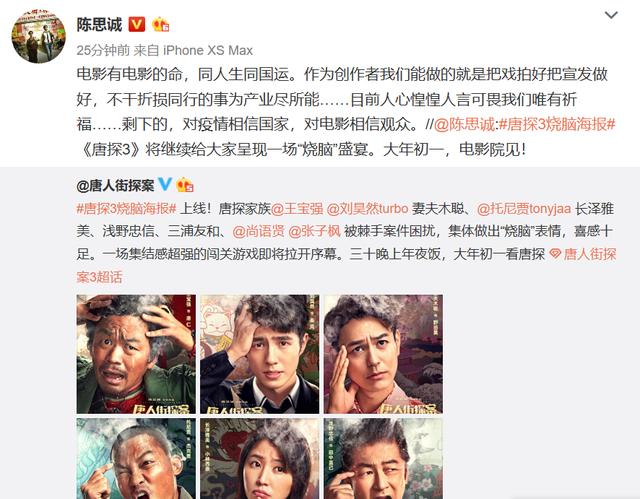The image size is (640, 499).
Task: Open the @王宝强 mention
Action: coord(297,208)
